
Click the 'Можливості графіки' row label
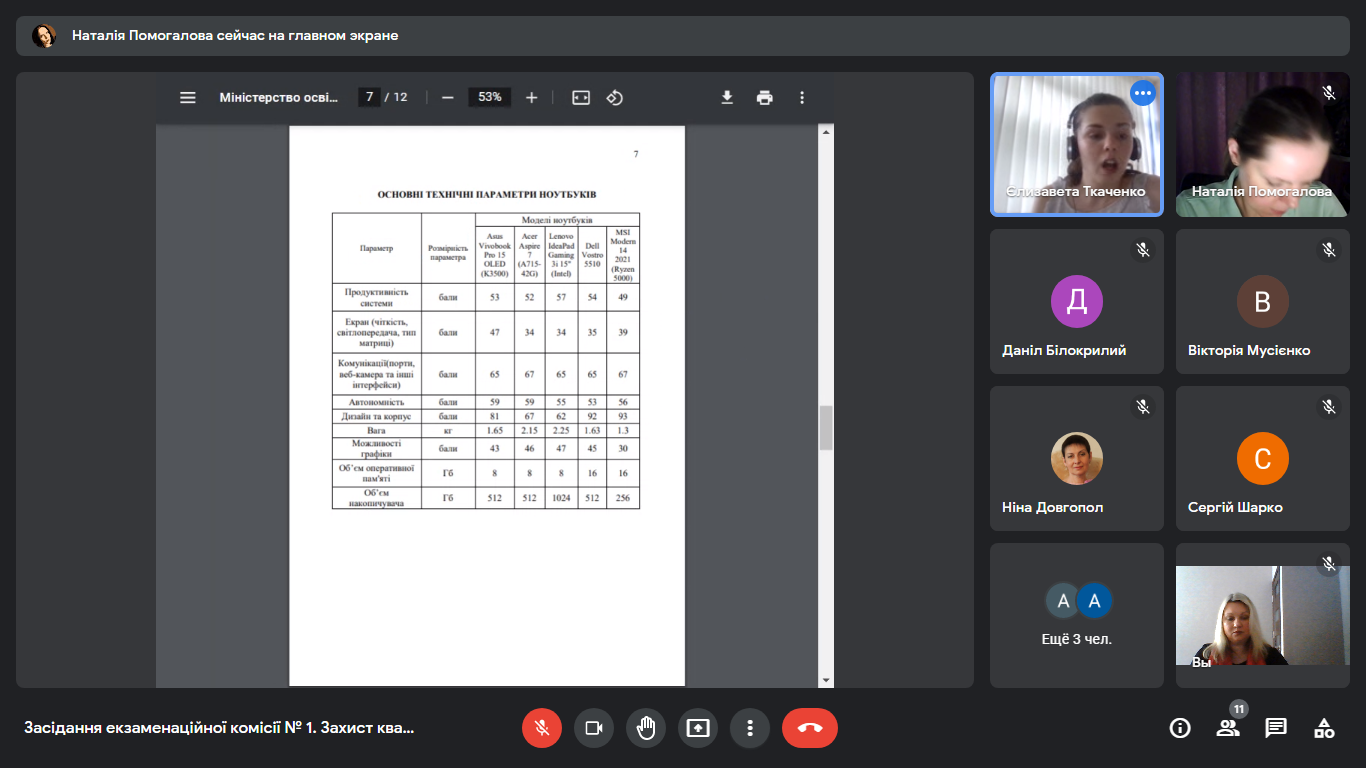click(x=377, y=448)
